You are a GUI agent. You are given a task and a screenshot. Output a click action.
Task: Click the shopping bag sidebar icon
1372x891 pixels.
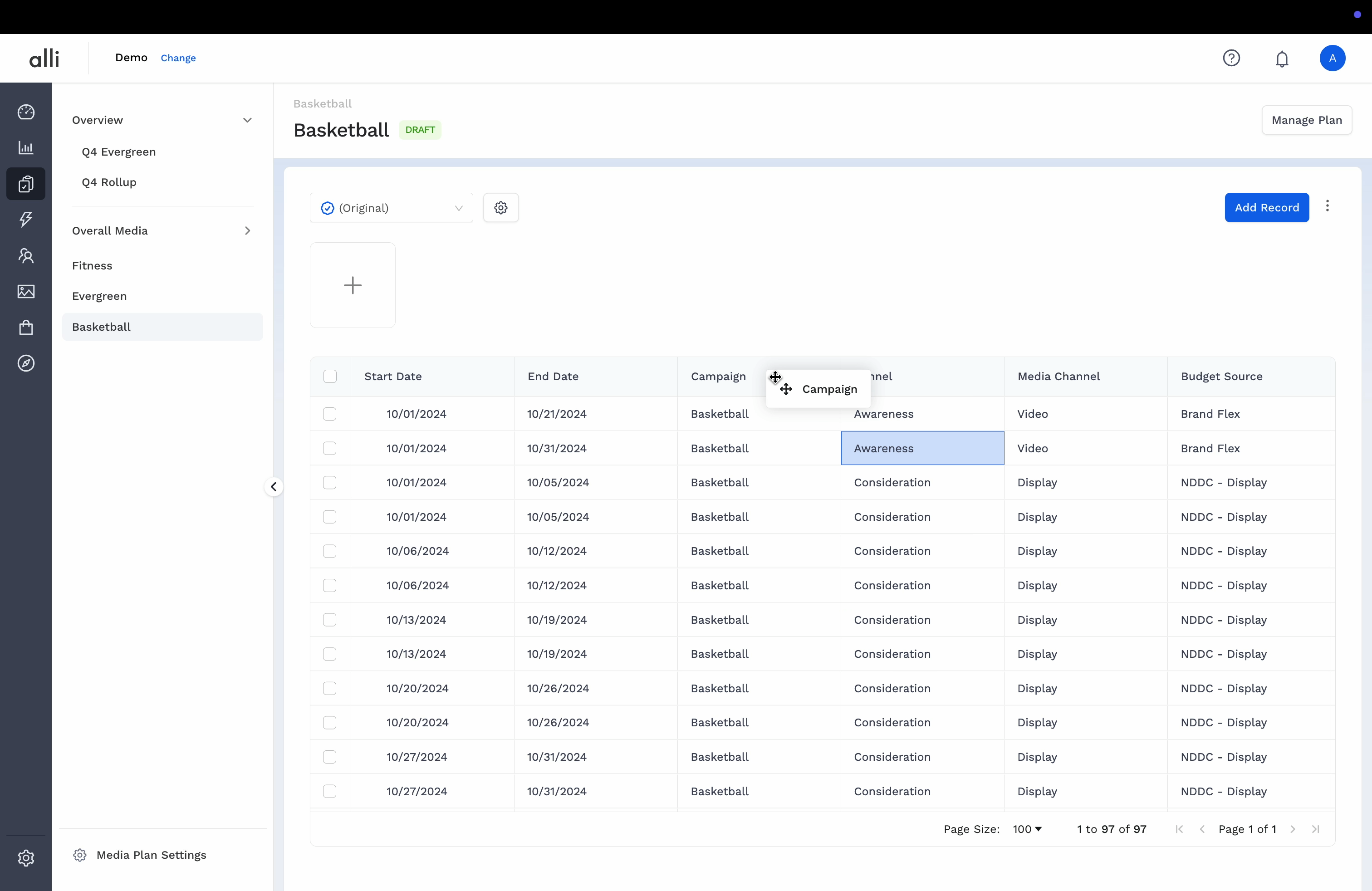point(26,328)
